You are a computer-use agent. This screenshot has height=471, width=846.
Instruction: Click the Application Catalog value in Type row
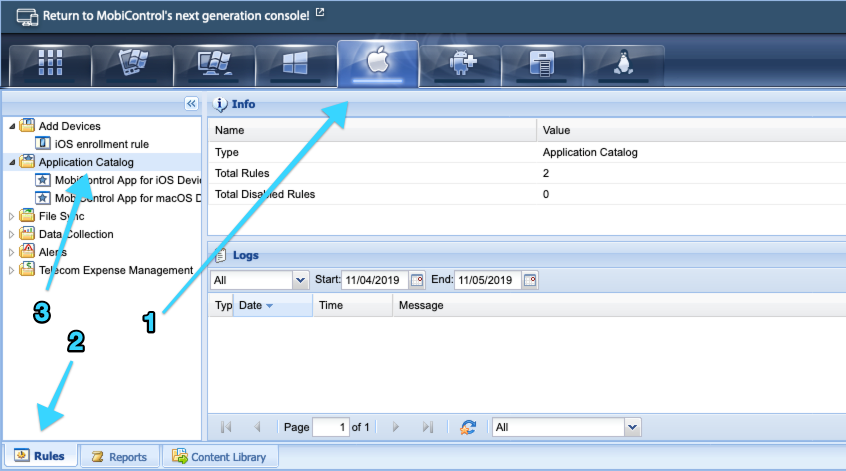[x=590, y=152]
